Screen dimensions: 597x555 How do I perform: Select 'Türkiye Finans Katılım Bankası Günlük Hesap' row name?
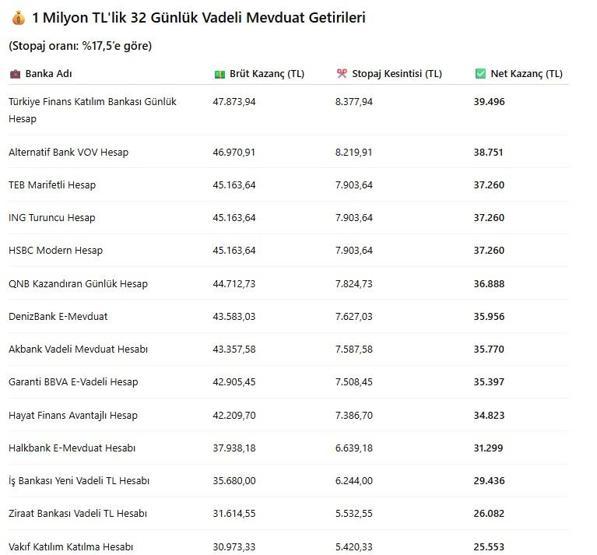93,110
